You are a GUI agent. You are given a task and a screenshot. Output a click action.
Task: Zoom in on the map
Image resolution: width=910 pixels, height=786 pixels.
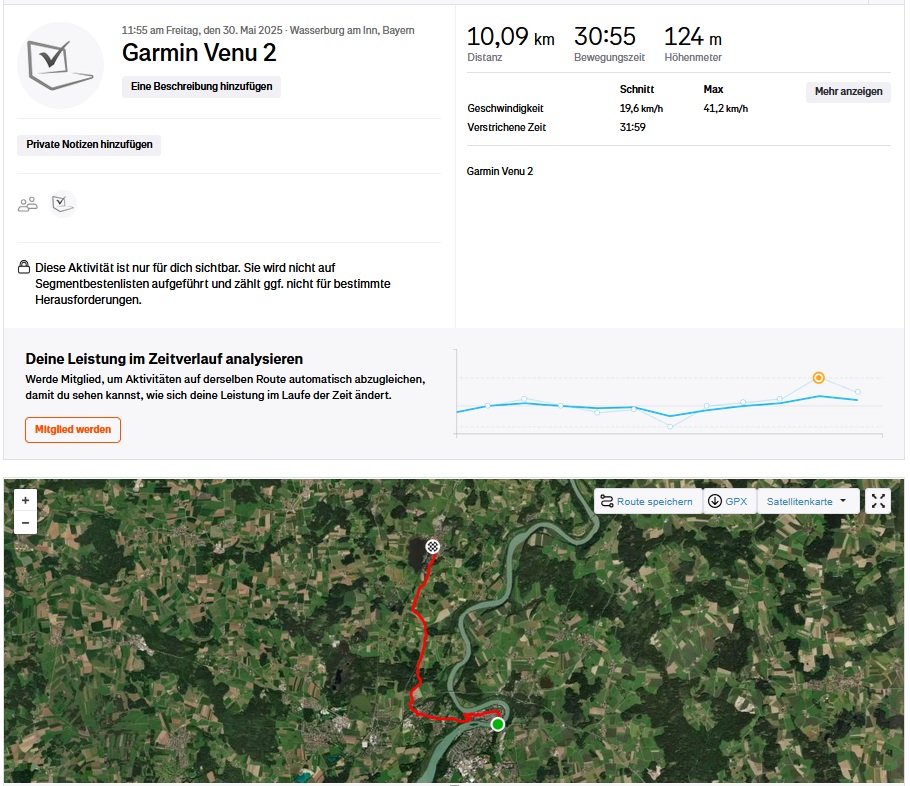point(25,499)
